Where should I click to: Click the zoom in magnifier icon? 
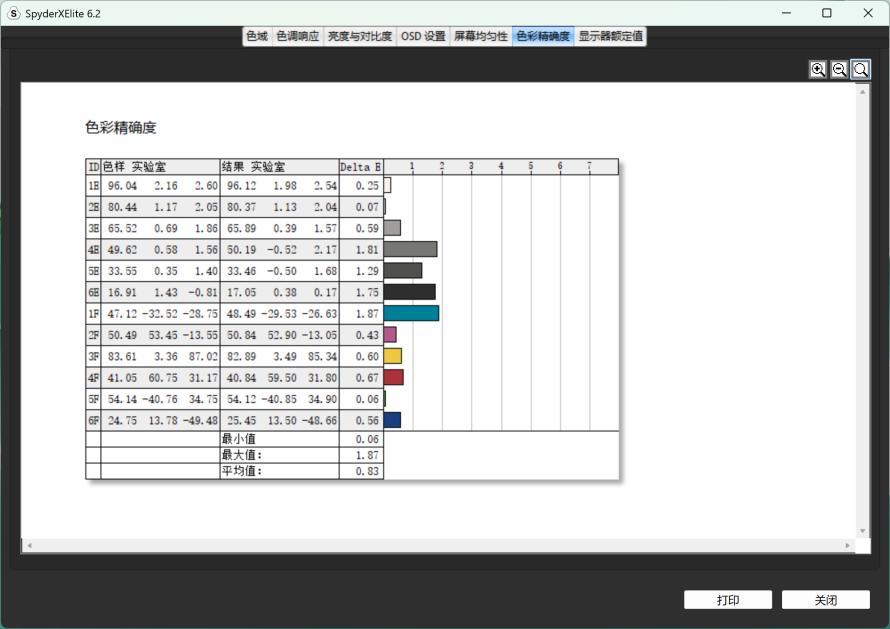coord(818,69)
